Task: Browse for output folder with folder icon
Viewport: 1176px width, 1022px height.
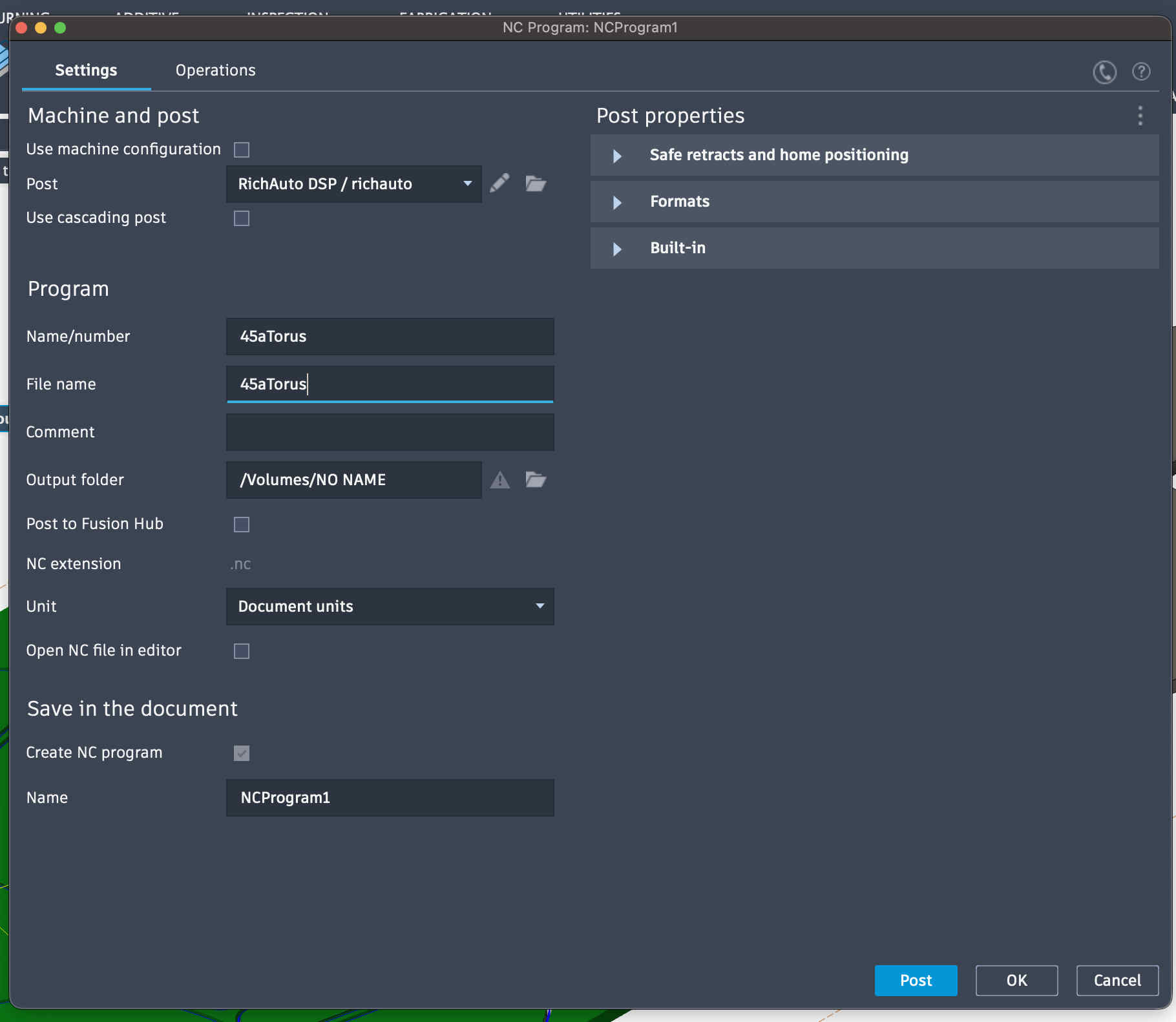Action: coord(536,479)
